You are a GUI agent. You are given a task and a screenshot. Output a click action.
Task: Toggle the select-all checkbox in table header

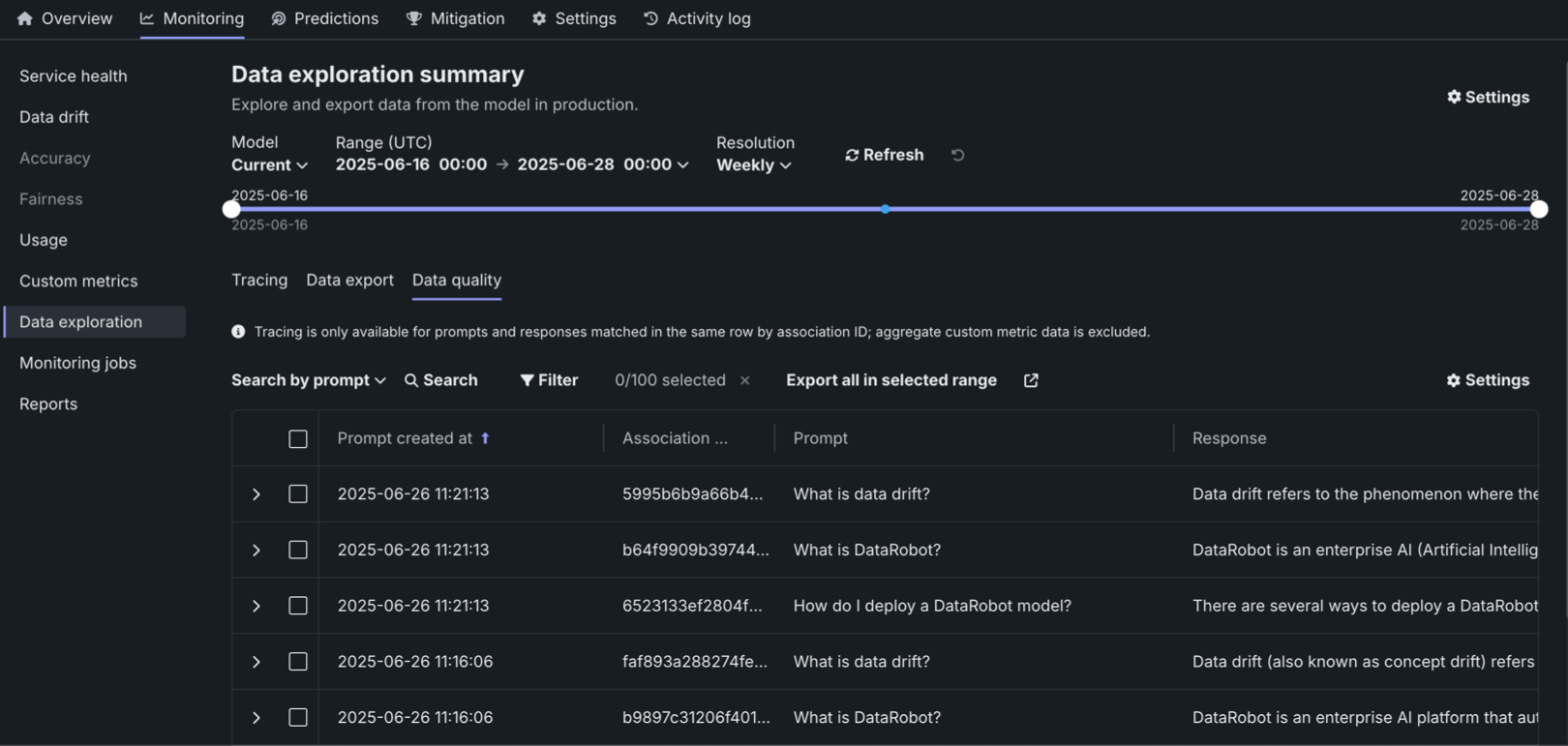(298, 439)
